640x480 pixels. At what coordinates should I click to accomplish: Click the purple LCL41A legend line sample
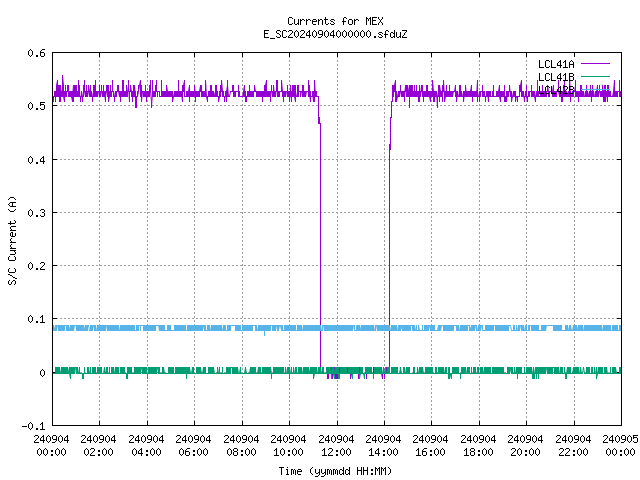coord(595,64)
